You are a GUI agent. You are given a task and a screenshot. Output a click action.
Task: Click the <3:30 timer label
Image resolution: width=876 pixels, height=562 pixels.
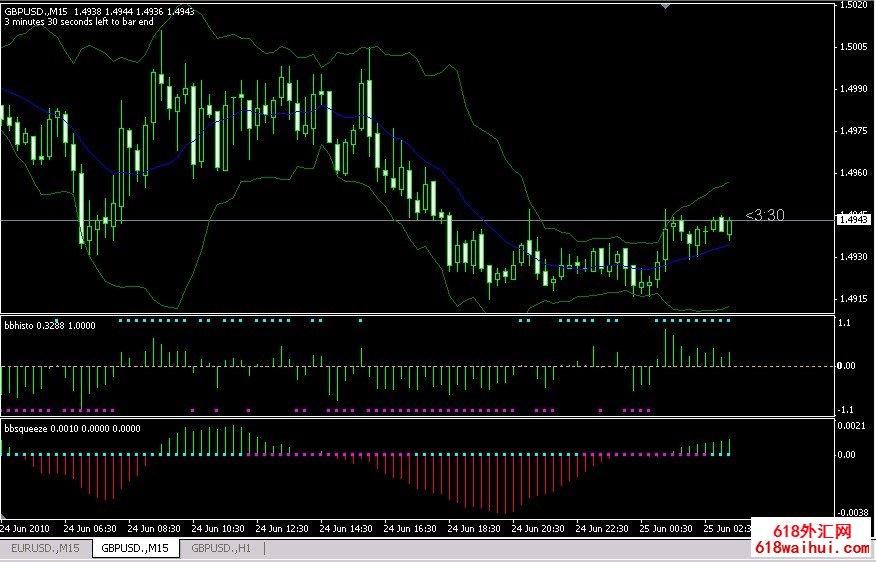[x=764, y=215]
